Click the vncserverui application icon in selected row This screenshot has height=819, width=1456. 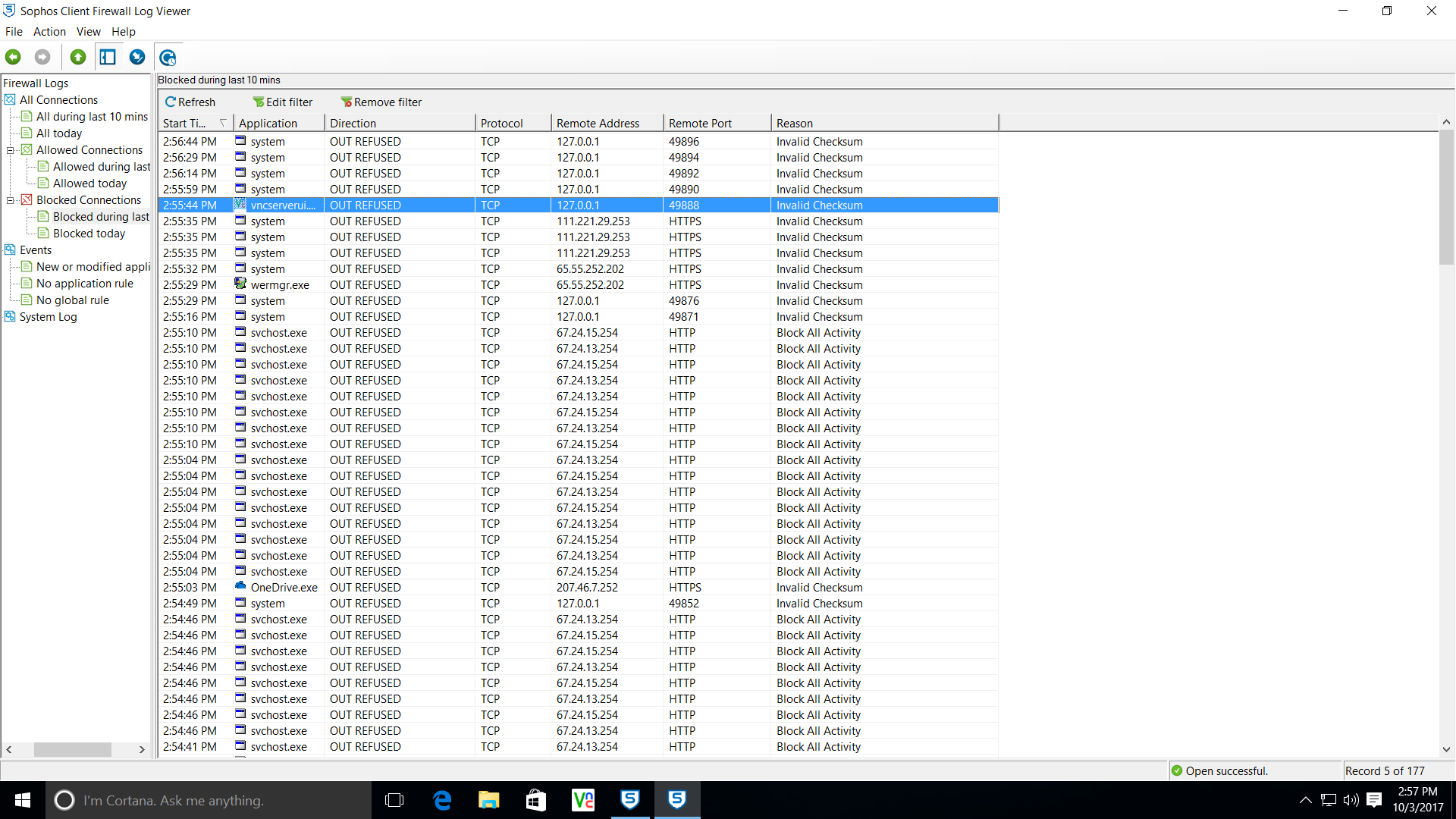coord(240,205)
